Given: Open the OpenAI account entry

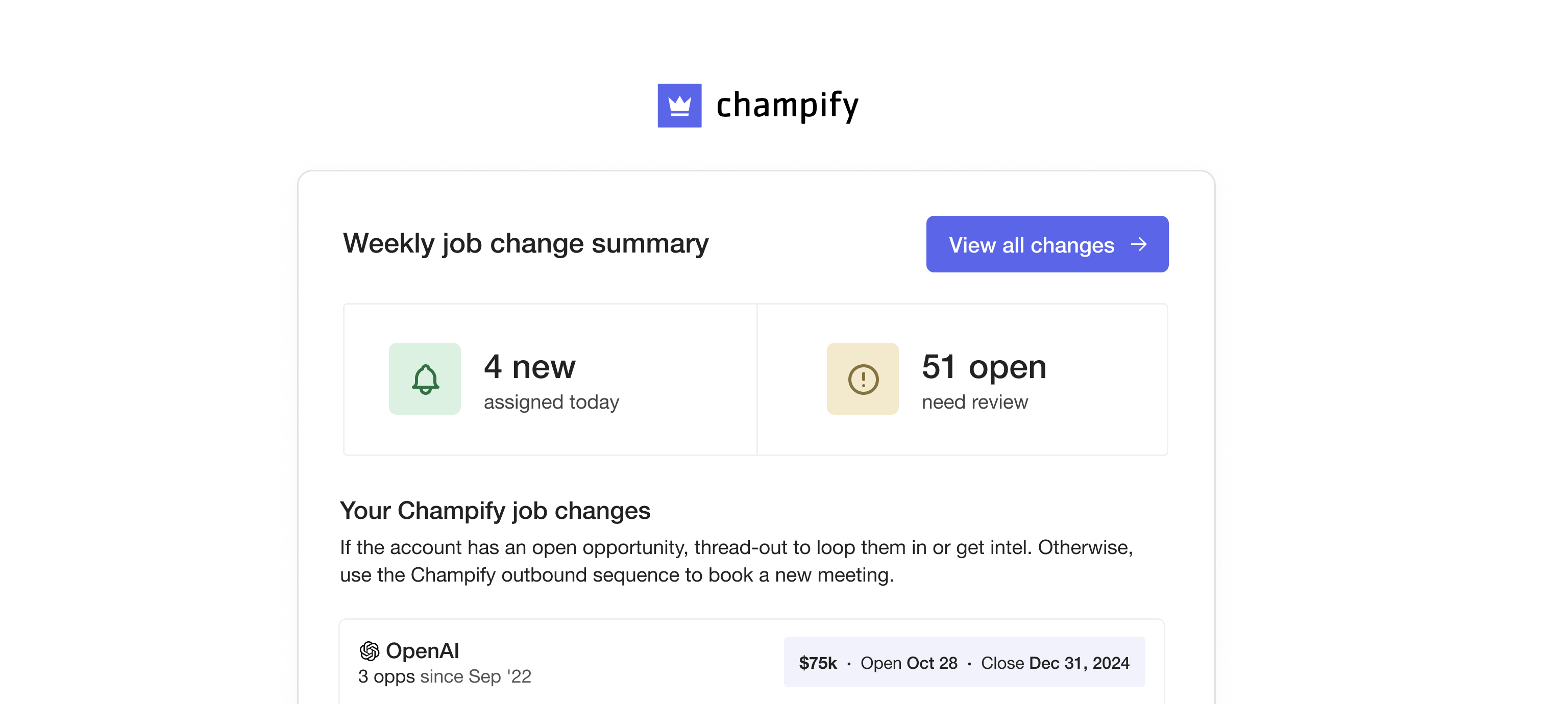Looking at the screenshot, I should pos(424,650).
